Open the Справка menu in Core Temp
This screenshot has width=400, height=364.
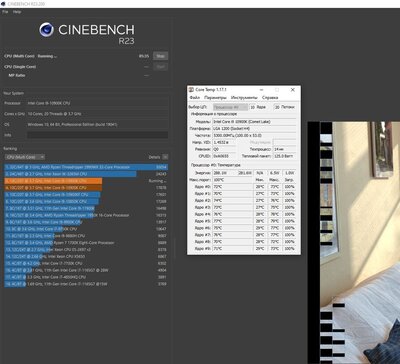click(270, 98)
